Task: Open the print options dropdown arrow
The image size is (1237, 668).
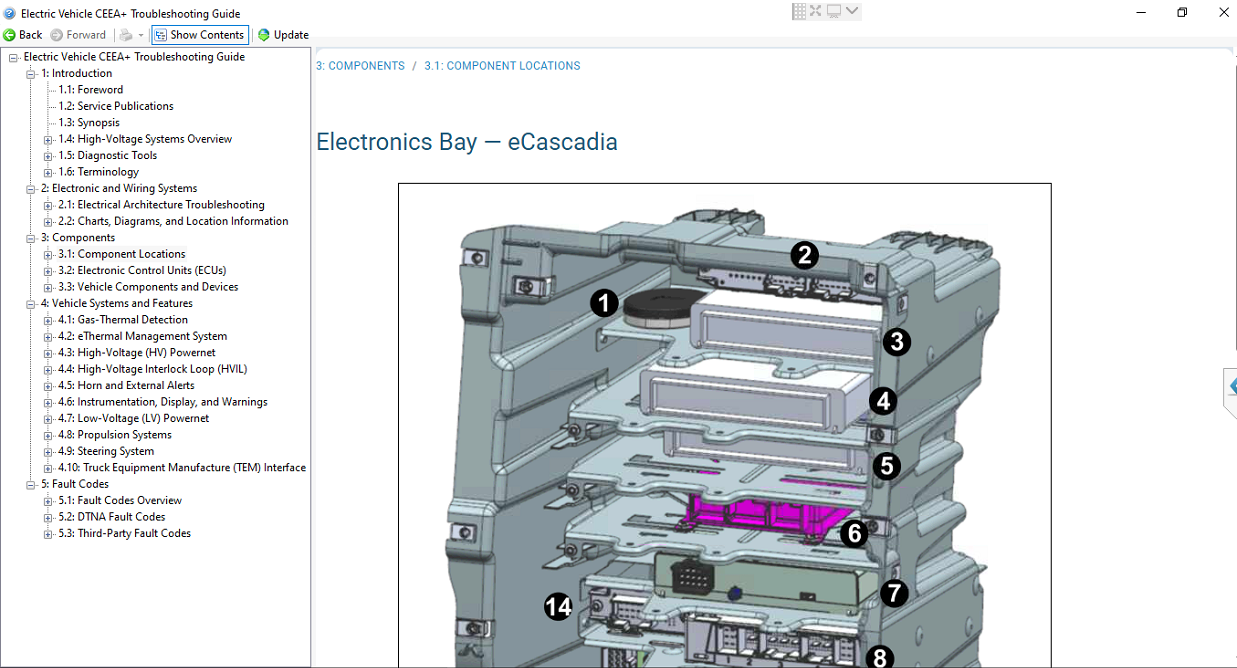Action: (x=140, y=34)
